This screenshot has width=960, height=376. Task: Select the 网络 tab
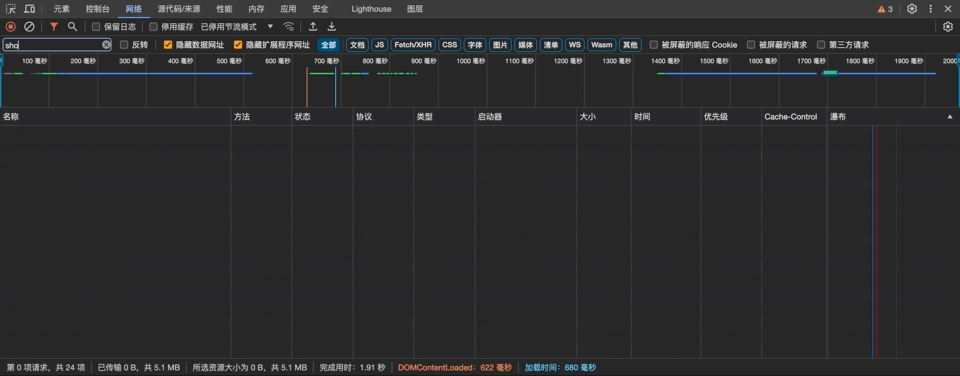pyautogui.click(x=133, y=9)
